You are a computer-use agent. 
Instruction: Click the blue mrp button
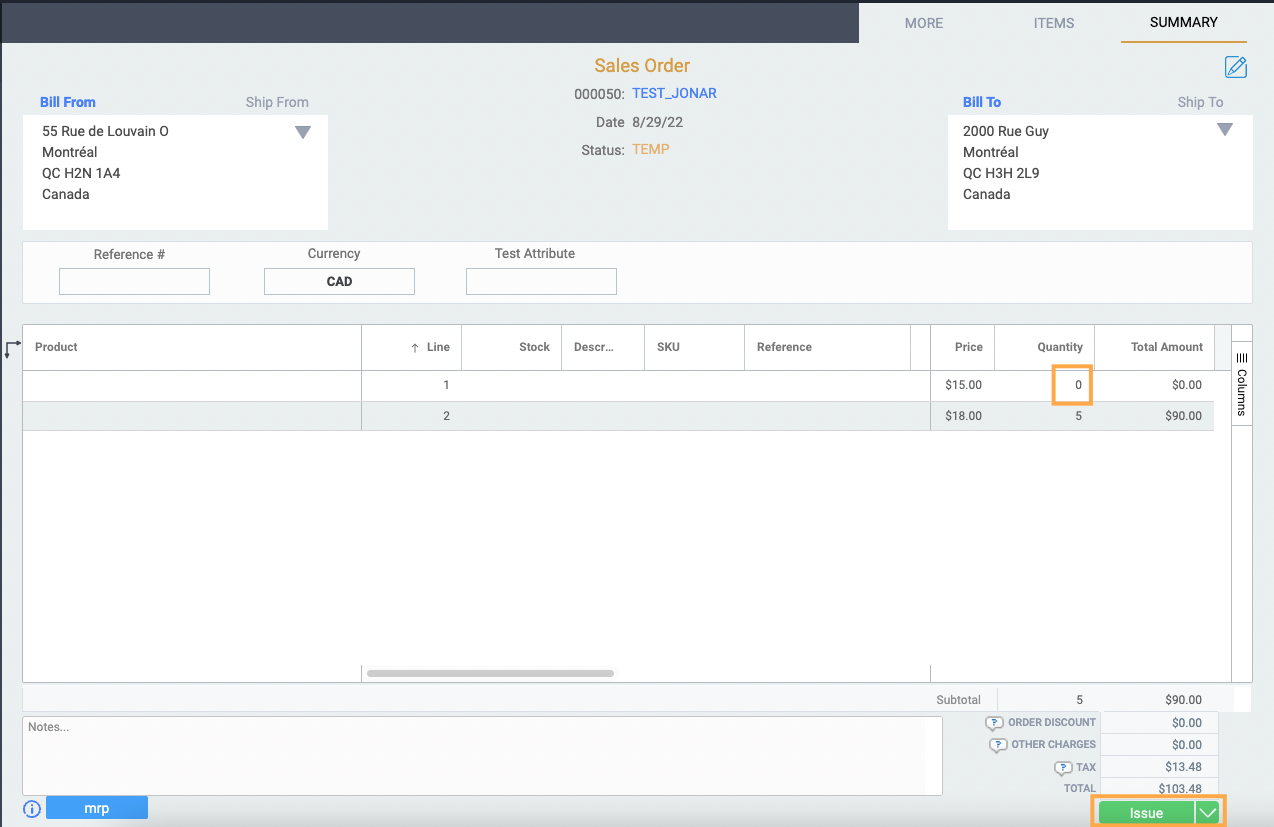(96, 808)
